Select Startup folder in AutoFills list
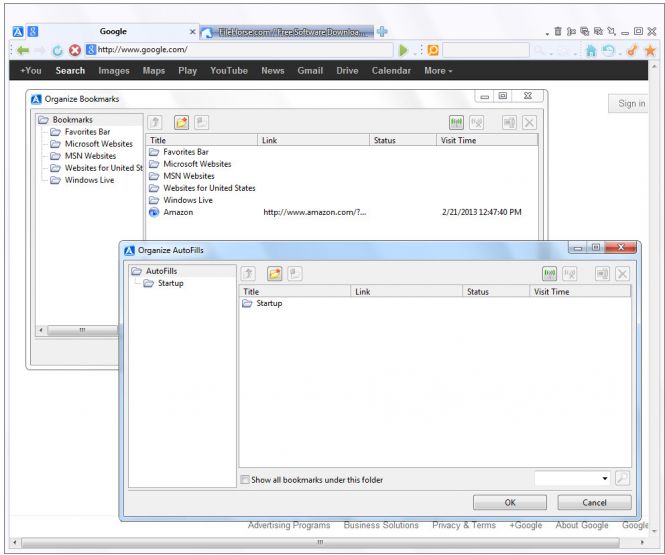The image size is (665, 555). tap(269, 303)
